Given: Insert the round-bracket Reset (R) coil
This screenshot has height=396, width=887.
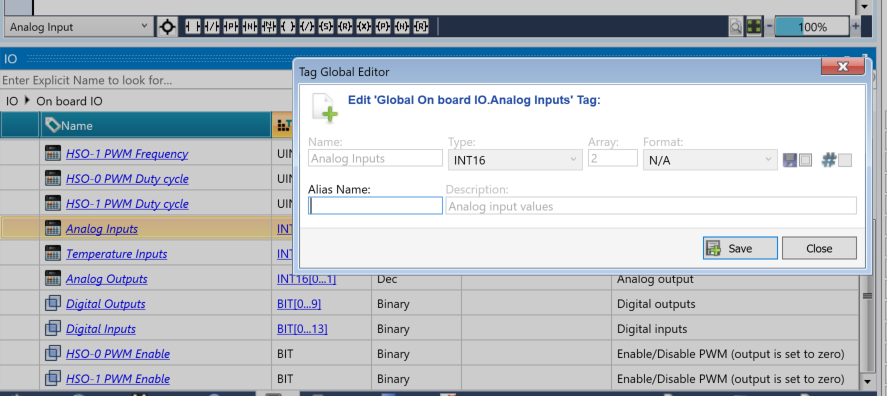Looking at the screenshot, I should click(x=345, y=26).
